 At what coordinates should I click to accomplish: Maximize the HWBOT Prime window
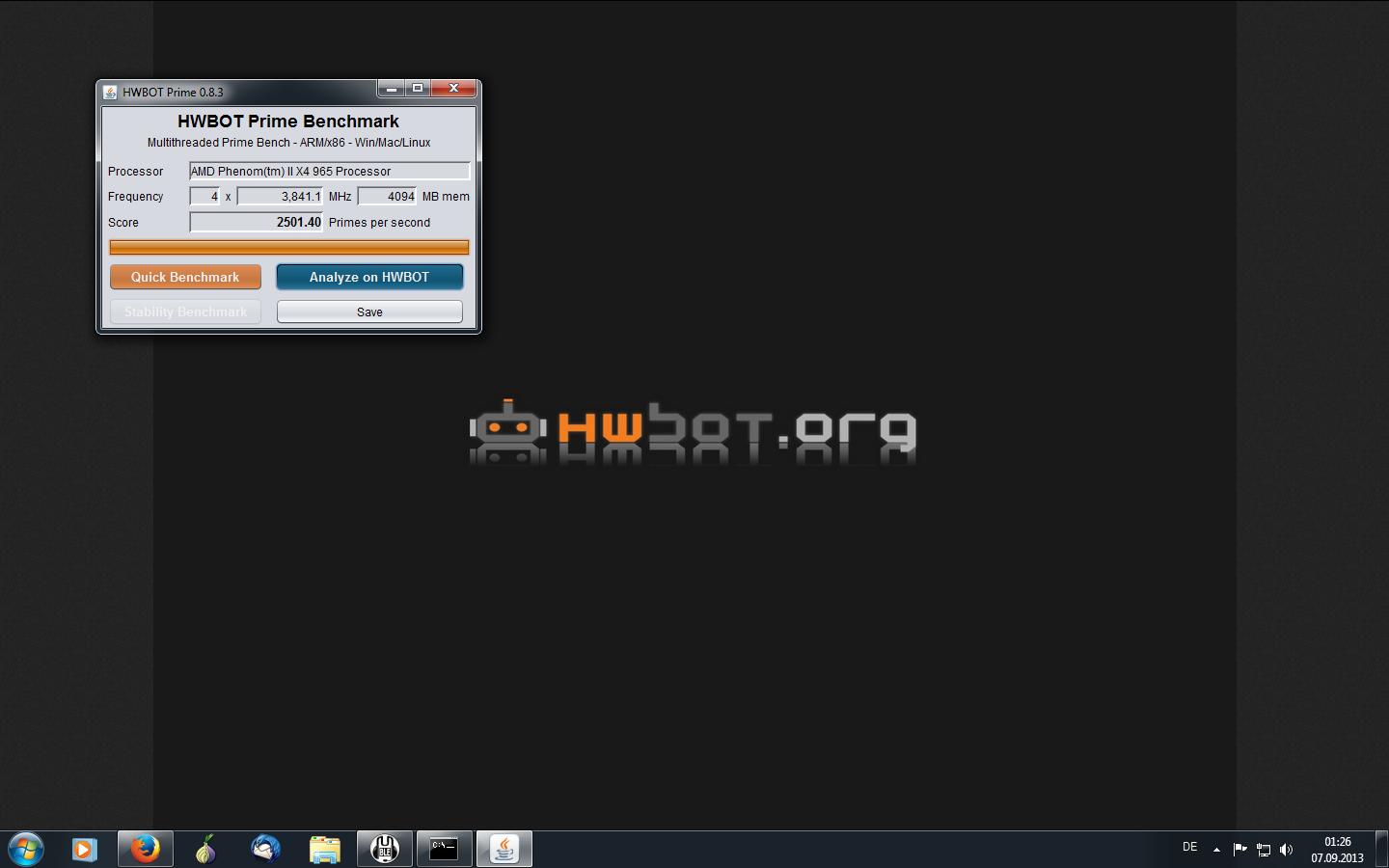point(418,89)
